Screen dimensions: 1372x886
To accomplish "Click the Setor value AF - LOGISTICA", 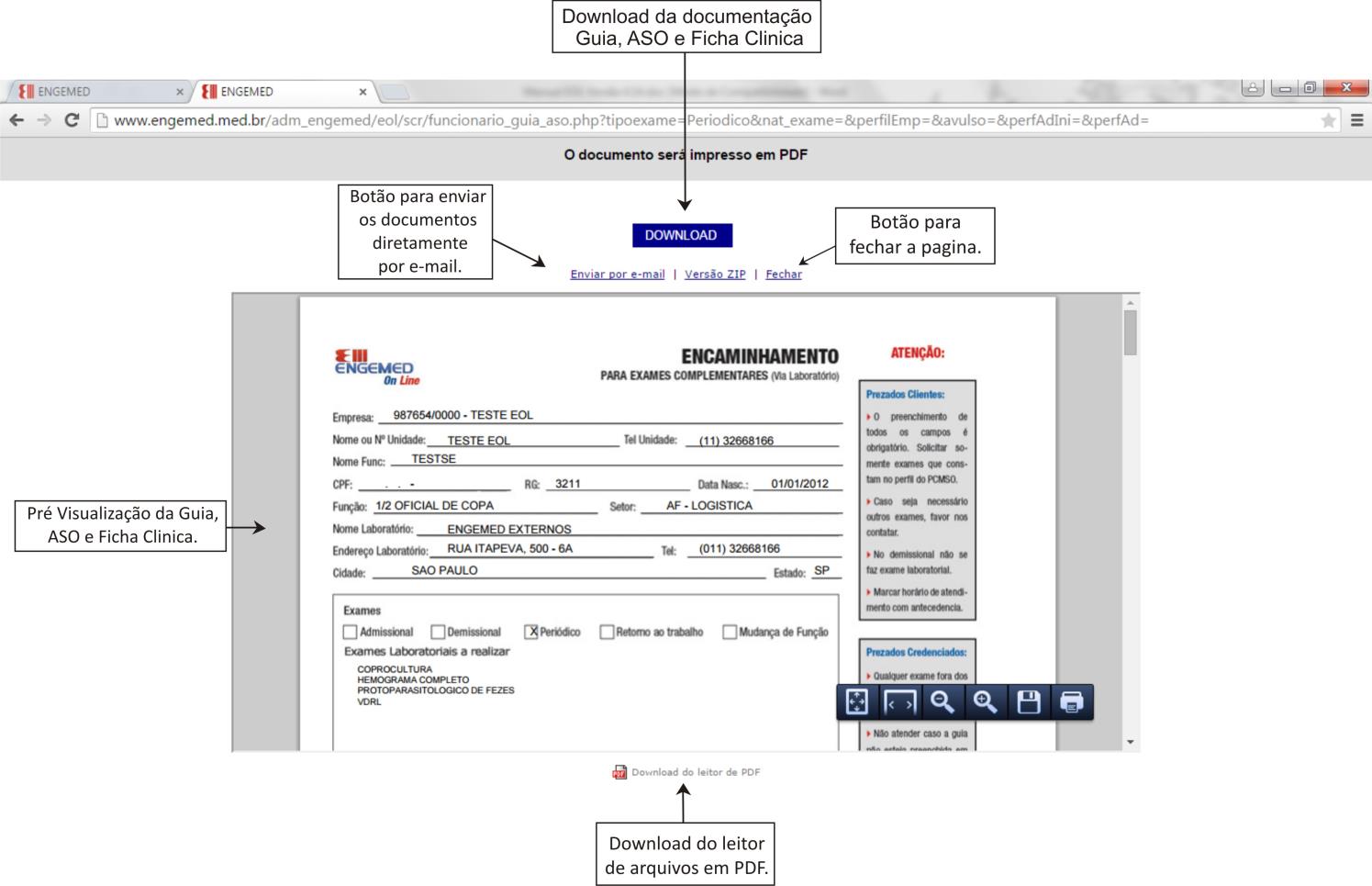I will pyautogui.click(x=709, y=506).
